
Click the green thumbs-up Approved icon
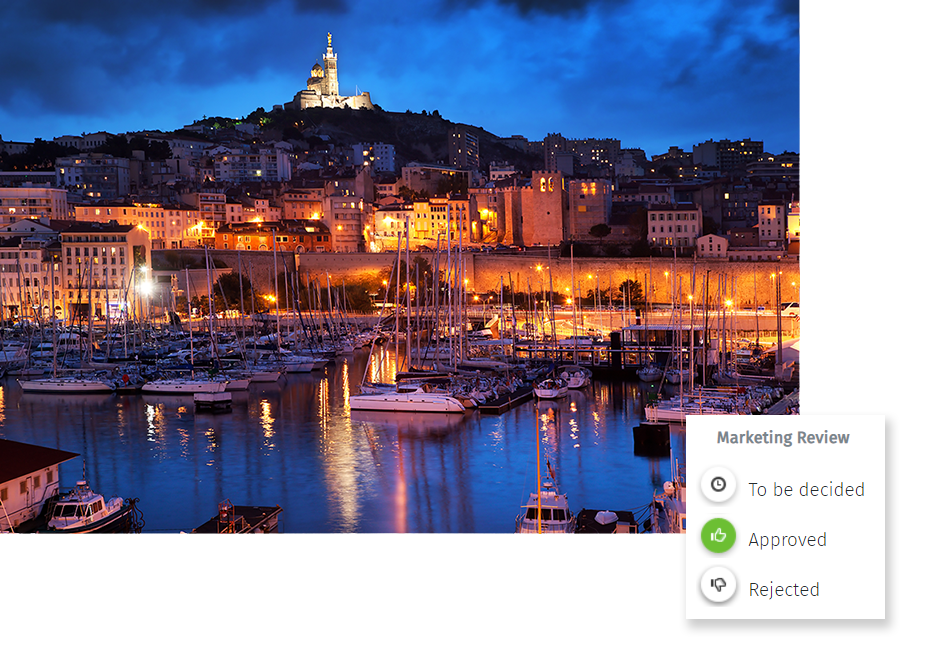[x=718, y=536]
